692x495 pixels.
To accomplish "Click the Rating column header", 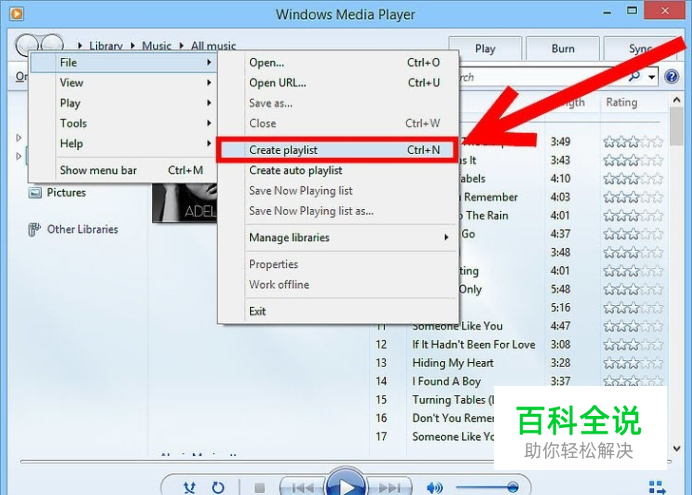I will point(621,102).
